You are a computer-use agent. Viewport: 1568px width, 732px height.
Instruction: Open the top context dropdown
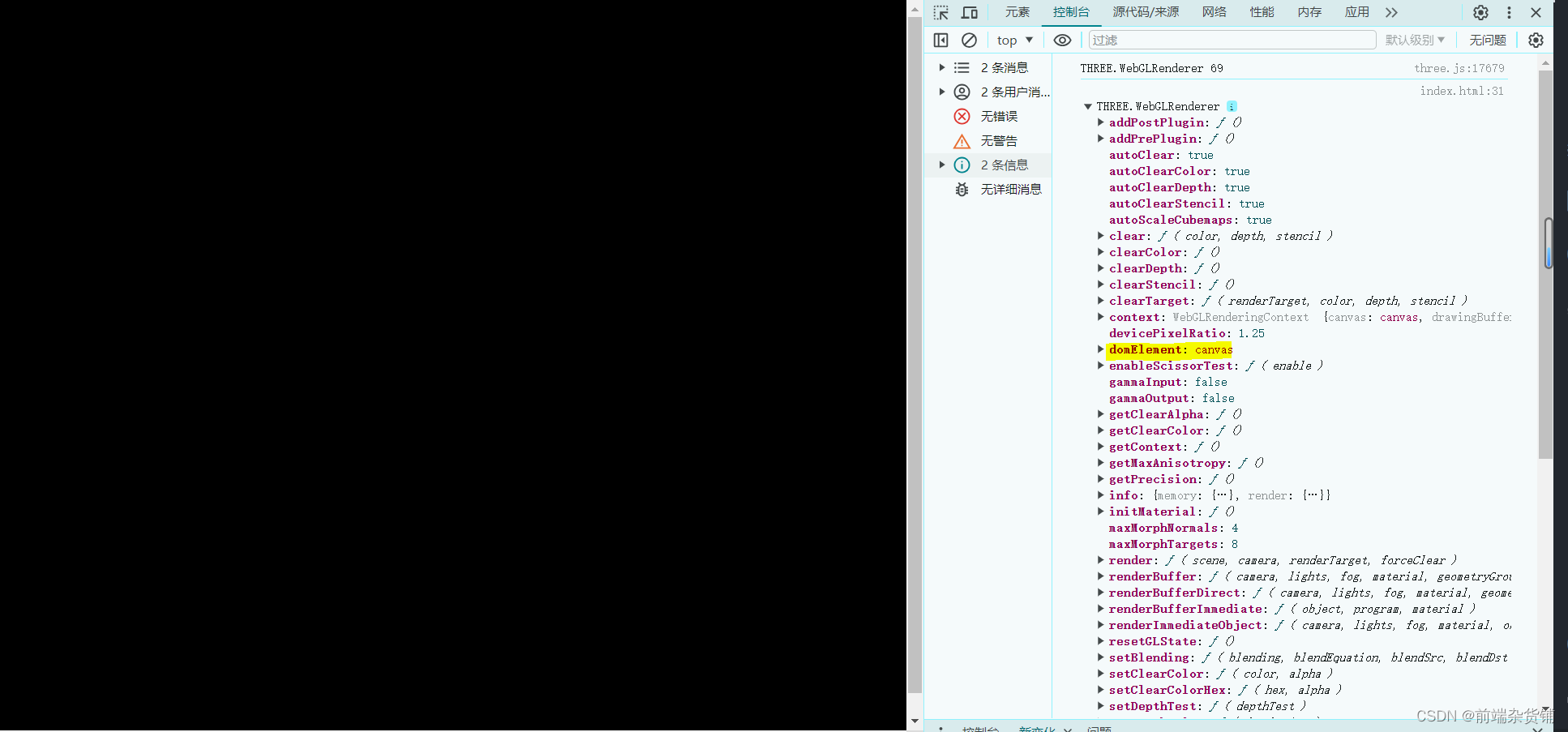(x=1015, y=40)
